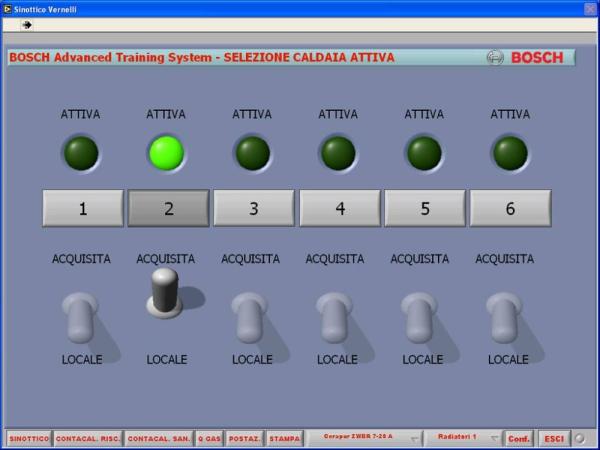Select boiler 1 button
This screenshot has height=450, width=600.
click(83, 208)
